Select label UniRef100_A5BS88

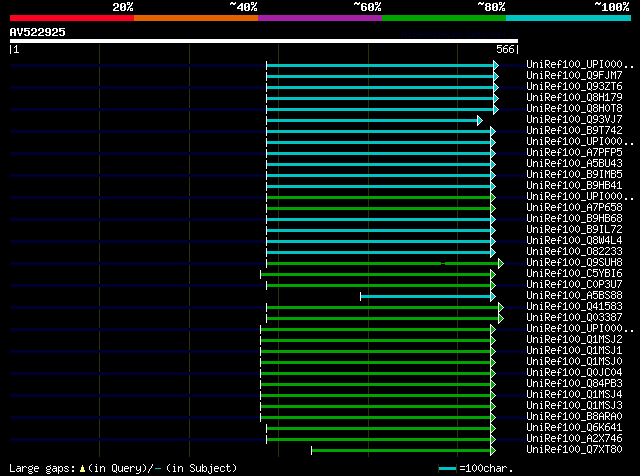pos(574,296)
